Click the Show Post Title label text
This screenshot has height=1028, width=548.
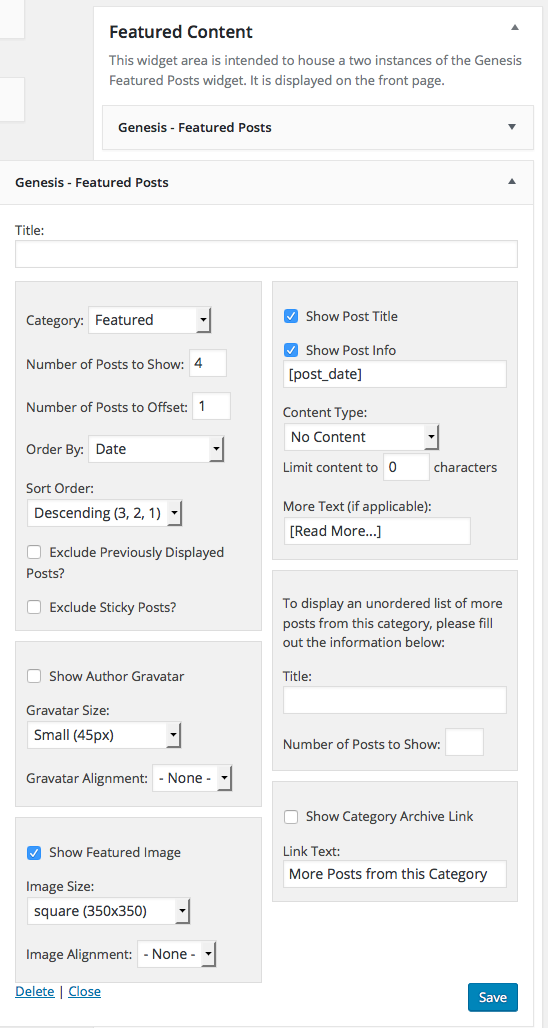351,317
